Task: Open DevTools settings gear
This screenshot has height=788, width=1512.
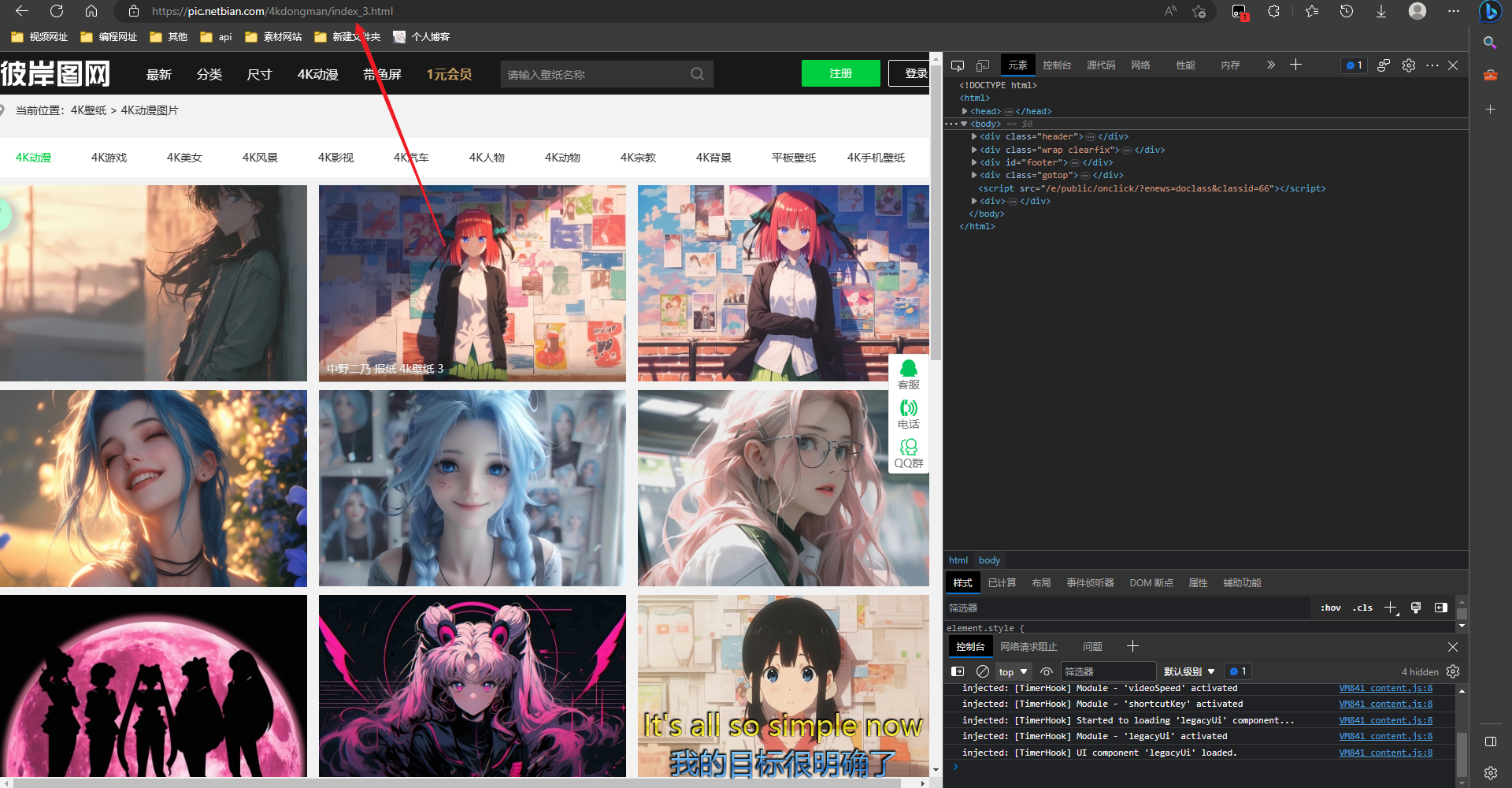Action: pos(1409,65)
